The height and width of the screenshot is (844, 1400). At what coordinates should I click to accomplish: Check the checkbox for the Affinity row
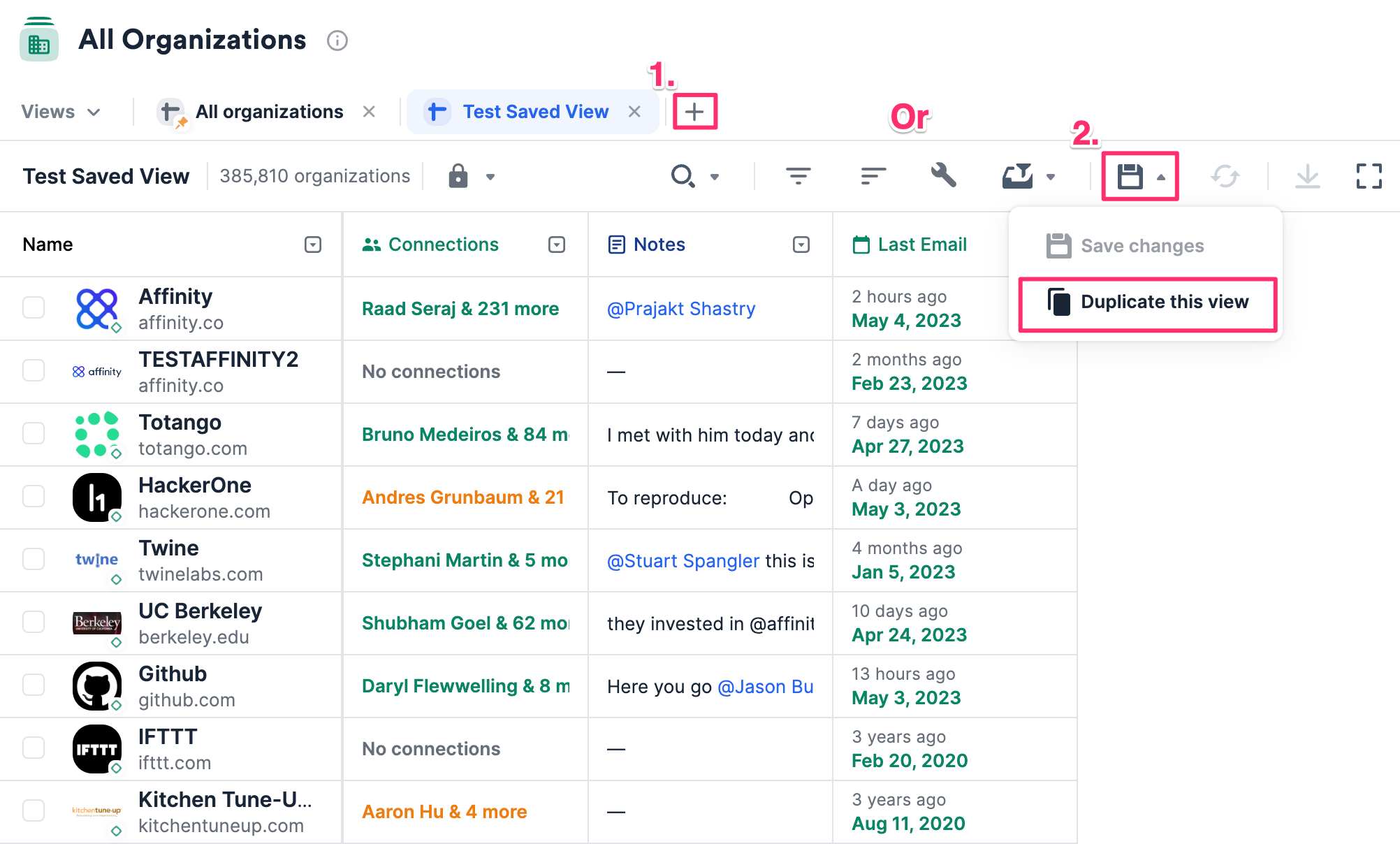tap(33, 307)
